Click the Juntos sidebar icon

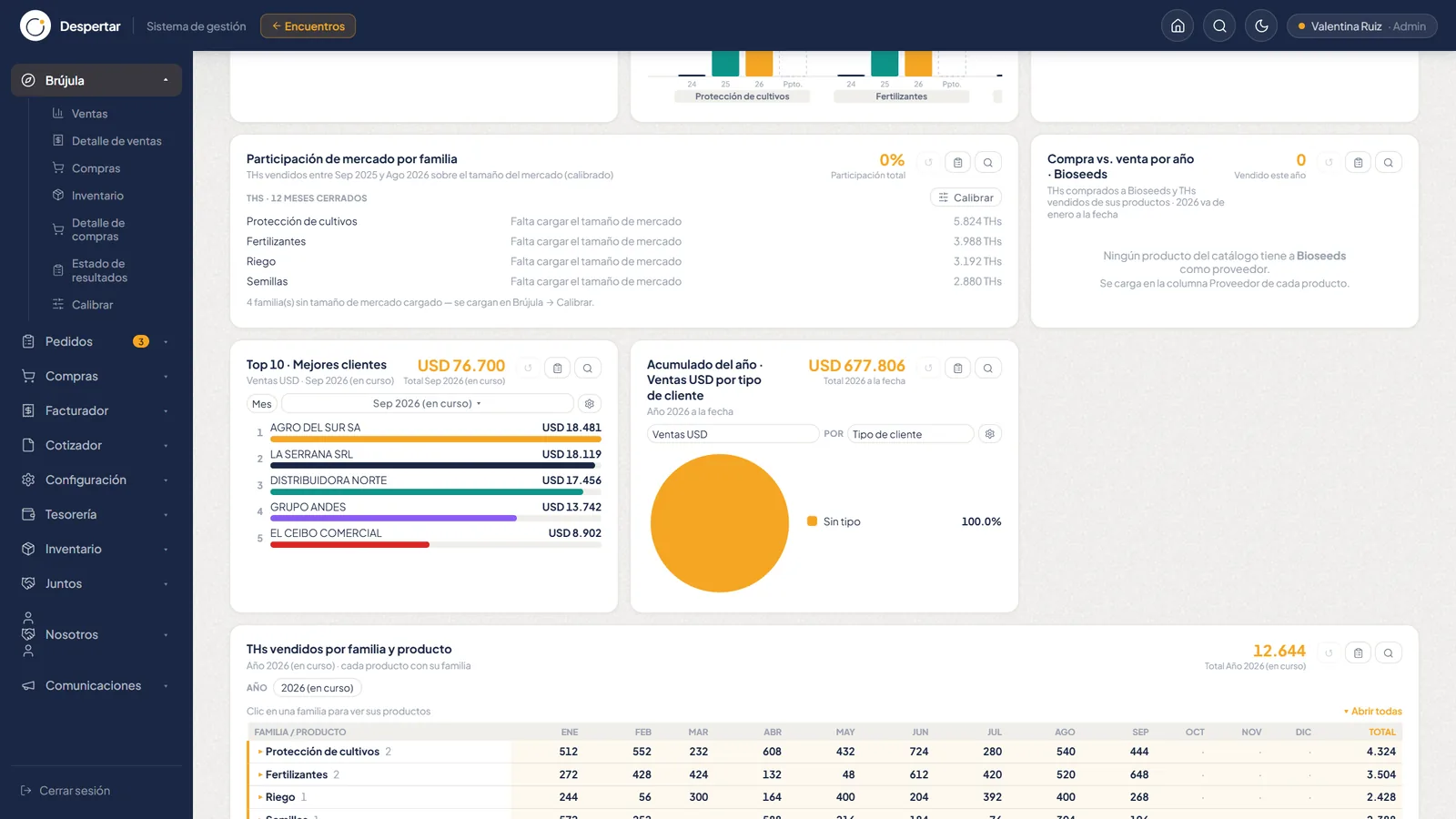pyautogui.click(x=28, y=583)
